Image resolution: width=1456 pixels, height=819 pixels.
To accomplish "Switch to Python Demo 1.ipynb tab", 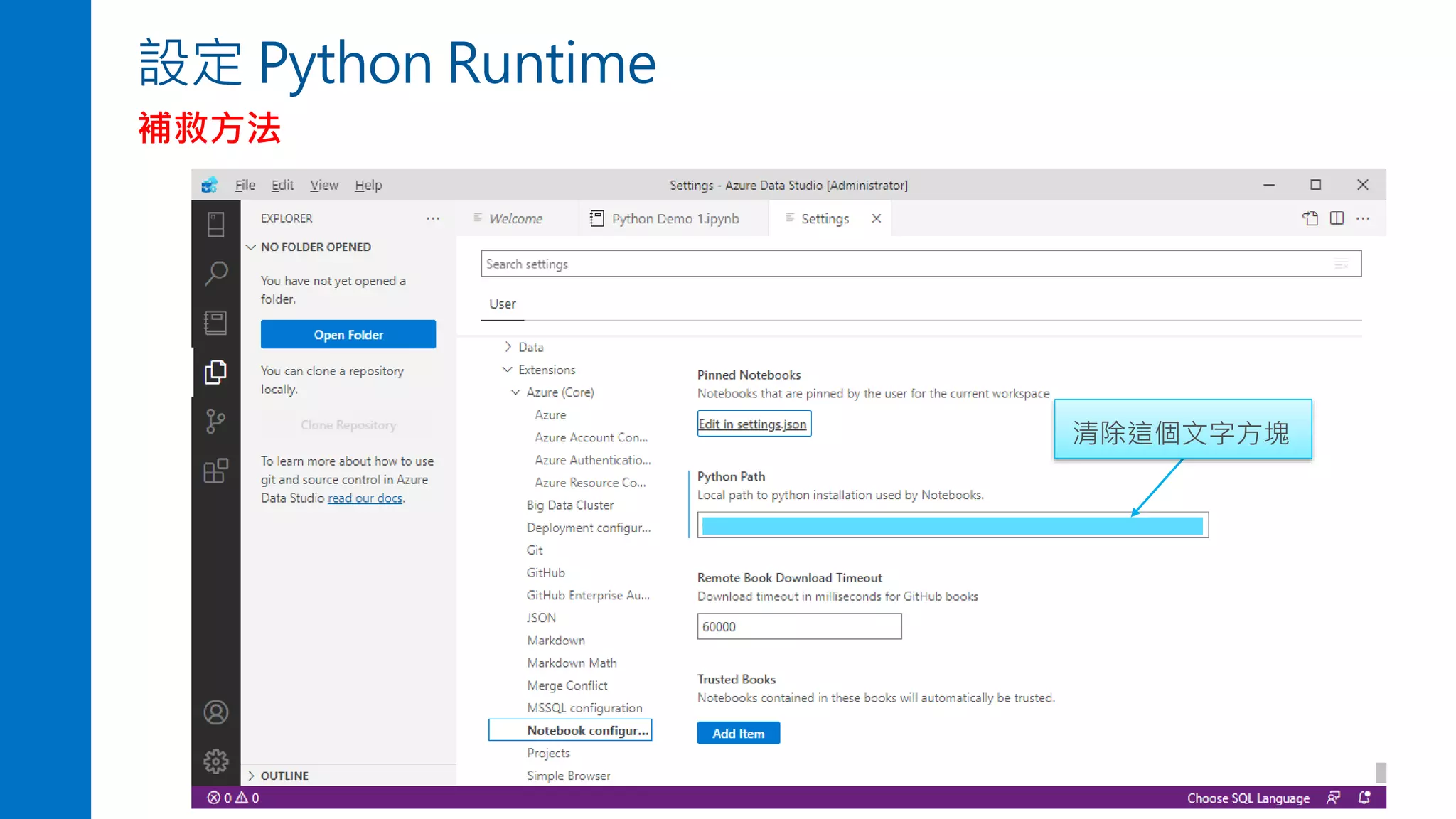I will [x=674, y=218].
